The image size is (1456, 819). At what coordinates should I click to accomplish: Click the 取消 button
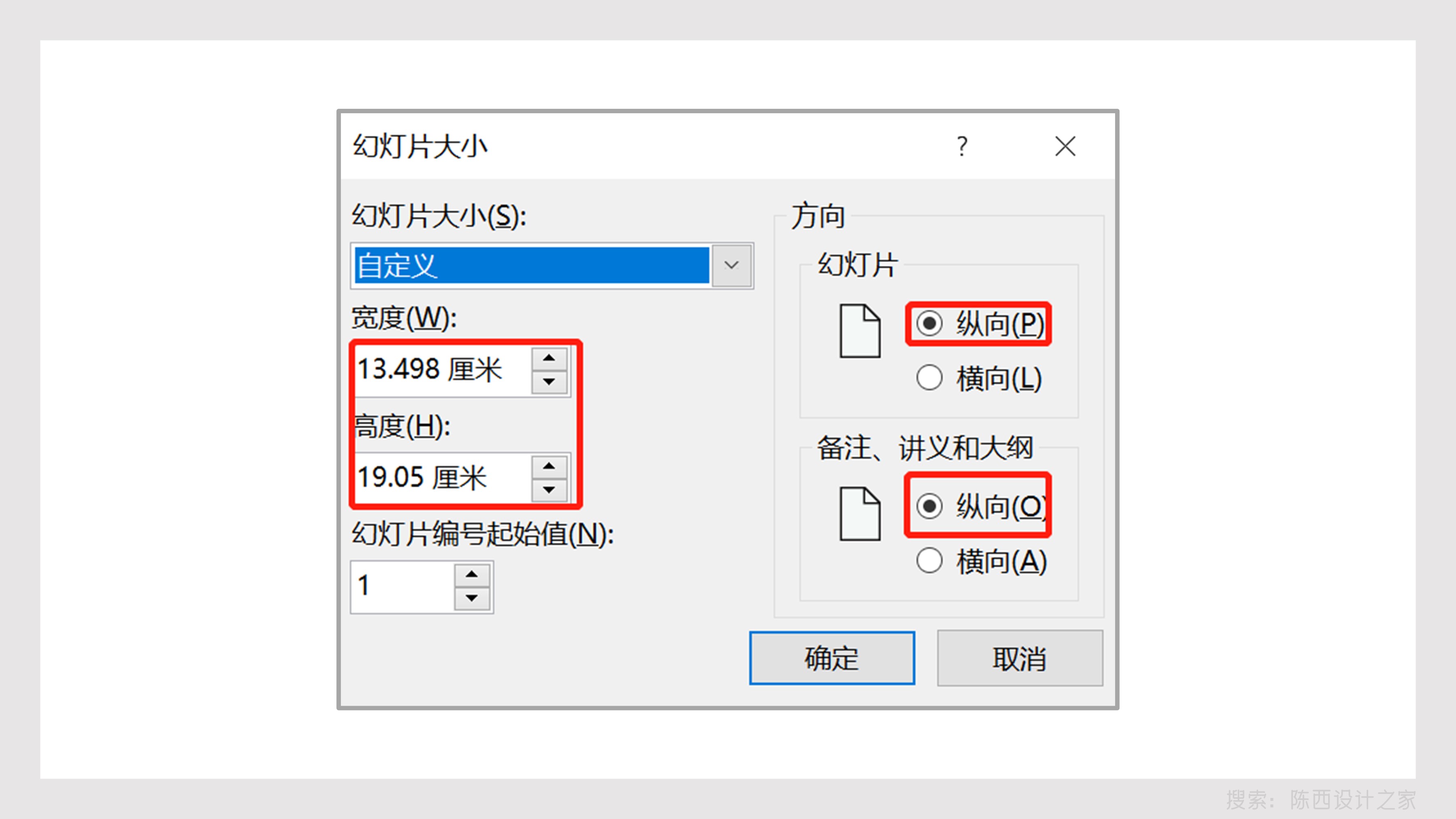click(x=1020, y=658)
